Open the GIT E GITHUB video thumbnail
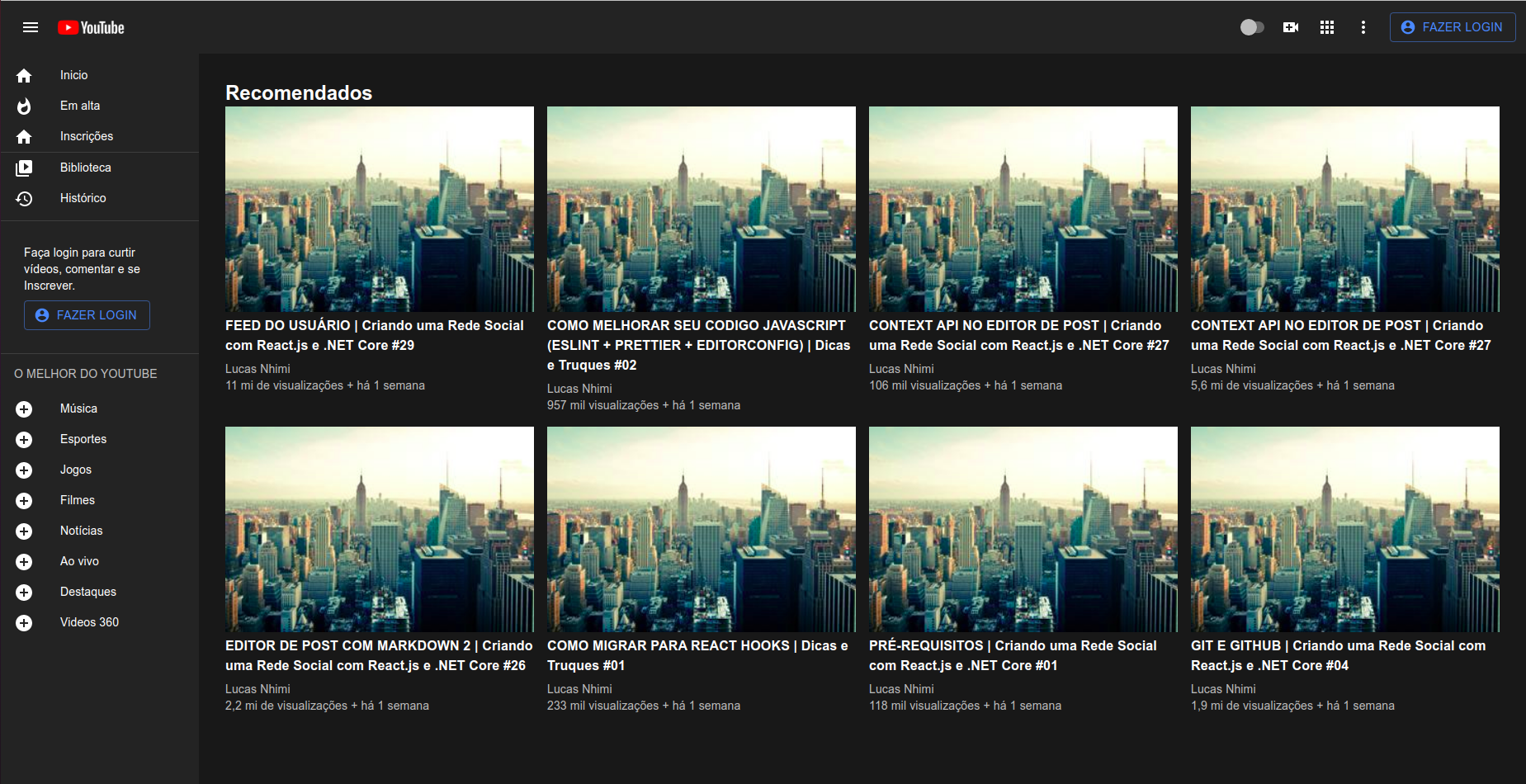1526x784 pixels. point(1344,529)
